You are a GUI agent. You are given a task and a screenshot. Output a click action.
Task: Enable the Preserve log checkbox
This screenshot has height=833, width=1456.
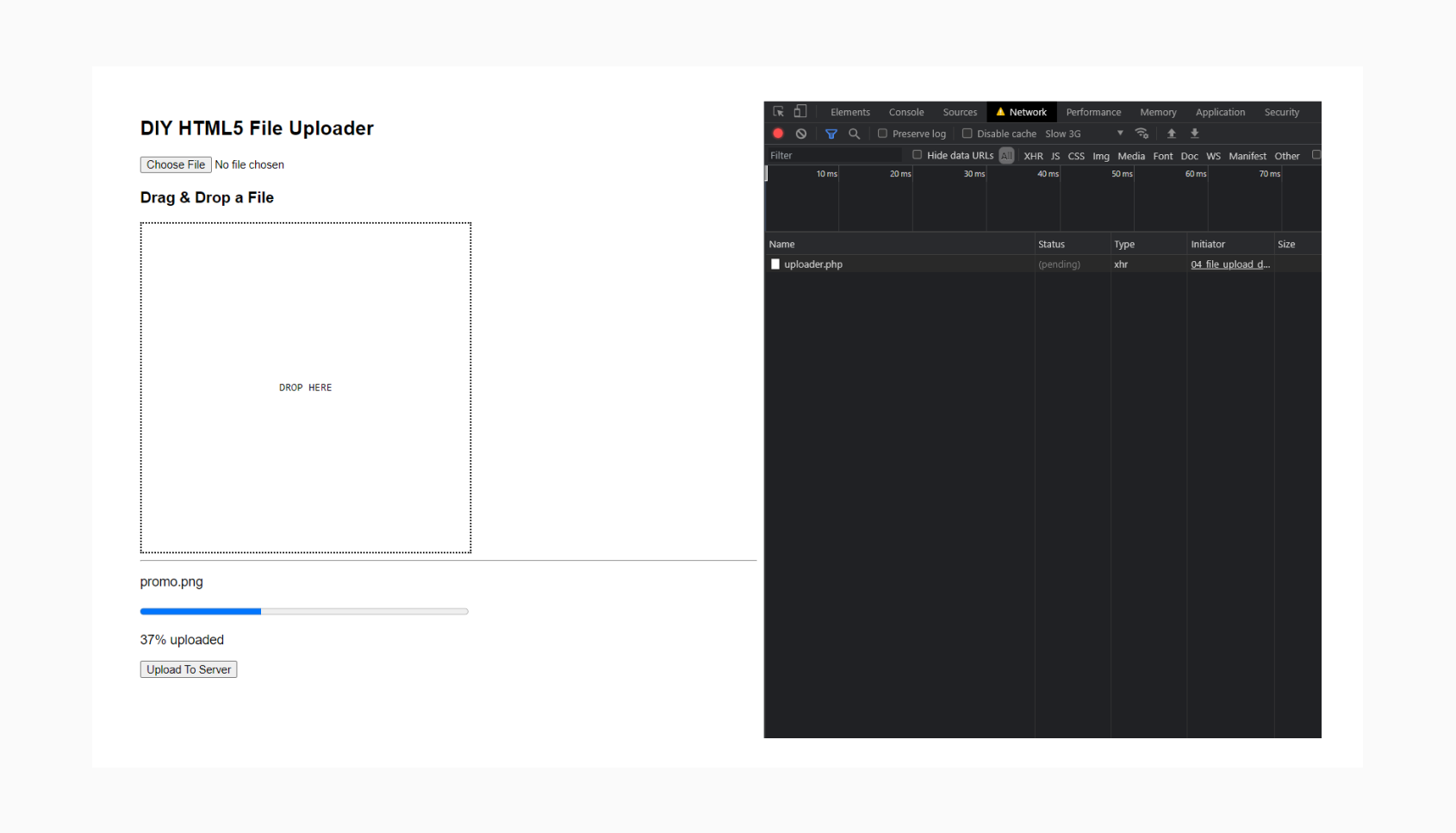pyautogui.click(x=882, y=134)
